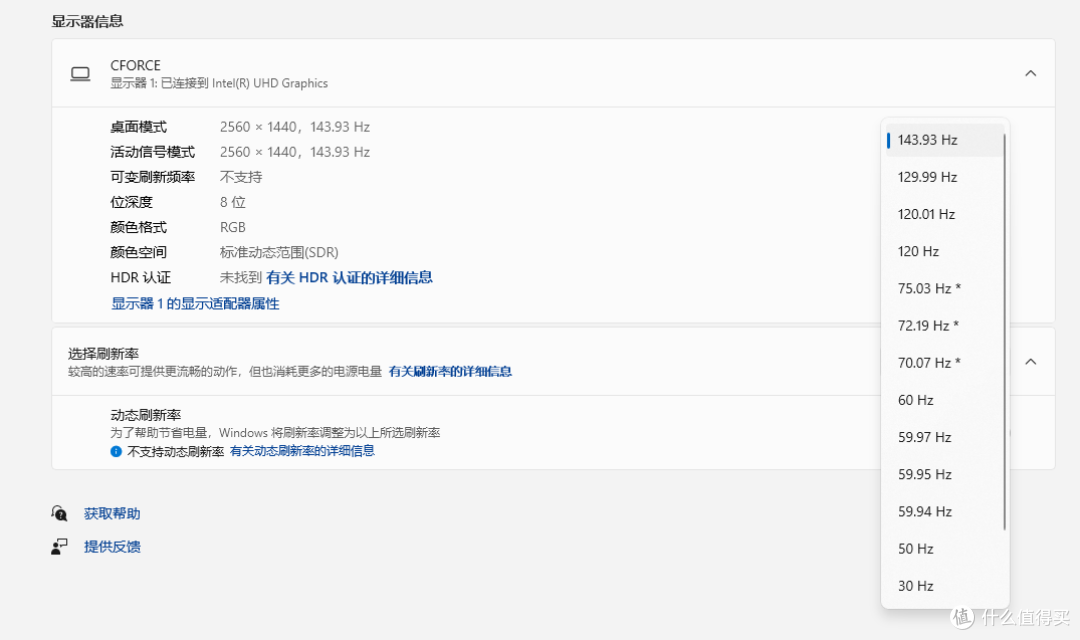Choose 120.01 Hz in the list

tap(944, 214)
